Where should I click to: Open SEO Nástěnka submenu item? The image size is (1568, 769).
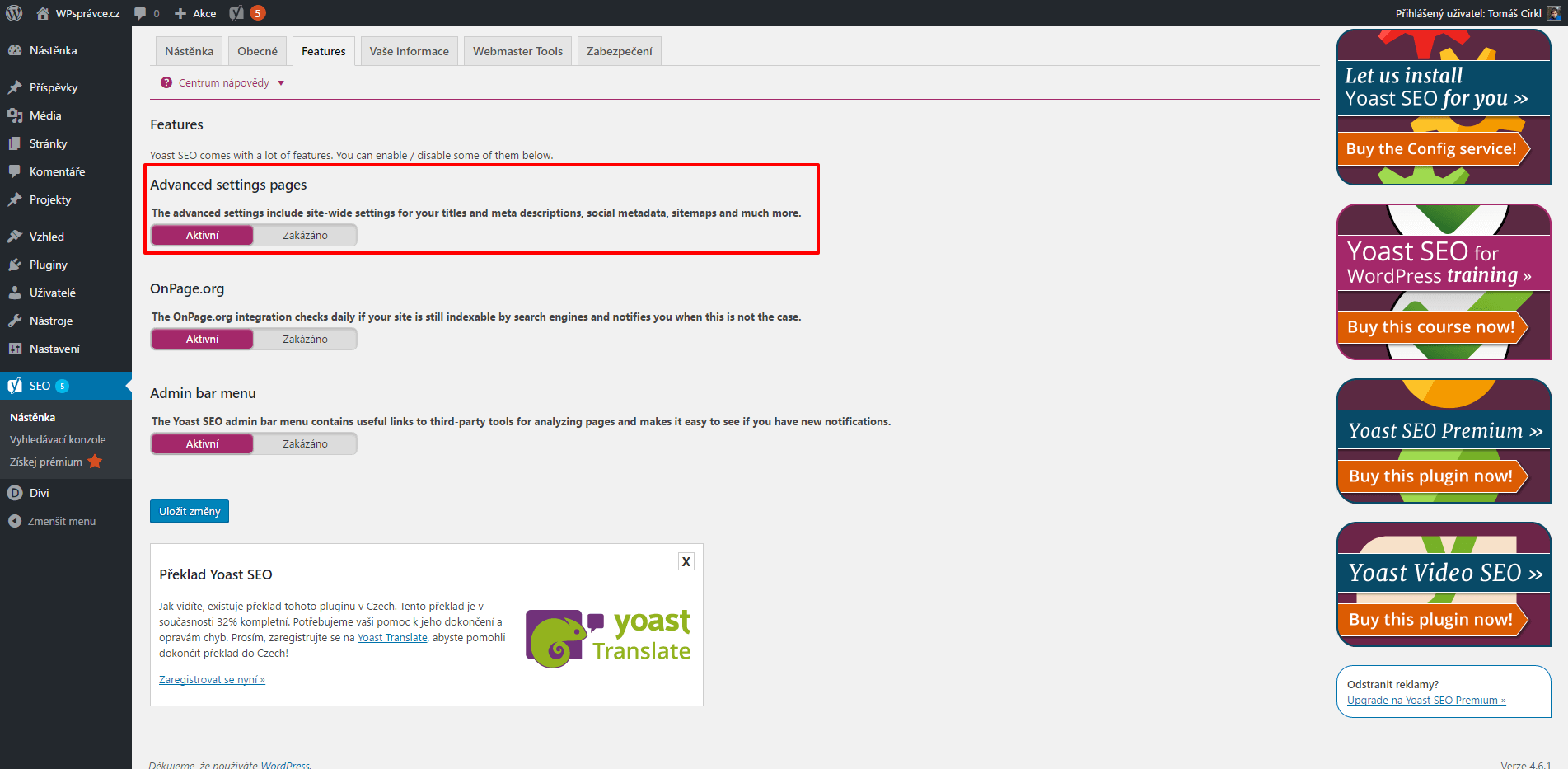(33, 417)
